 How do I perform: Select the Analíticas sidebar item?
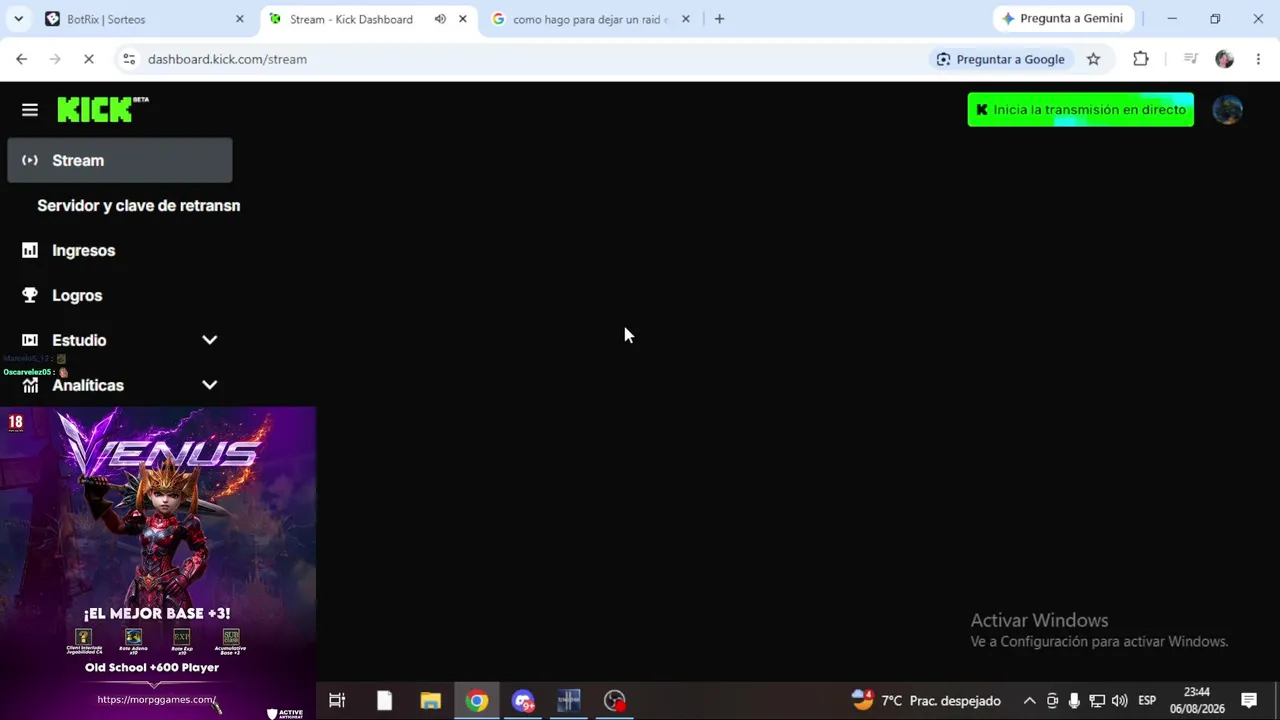coord(88,385)
